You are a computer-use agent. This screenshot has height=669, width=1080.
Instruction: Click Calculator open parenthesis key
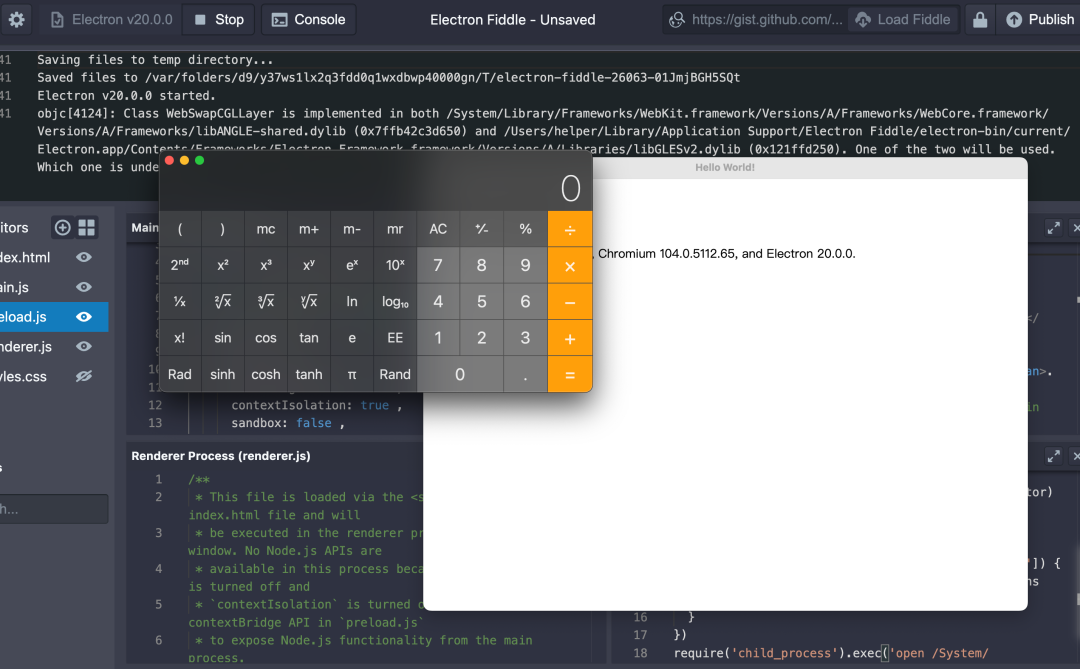coord(180,229)
